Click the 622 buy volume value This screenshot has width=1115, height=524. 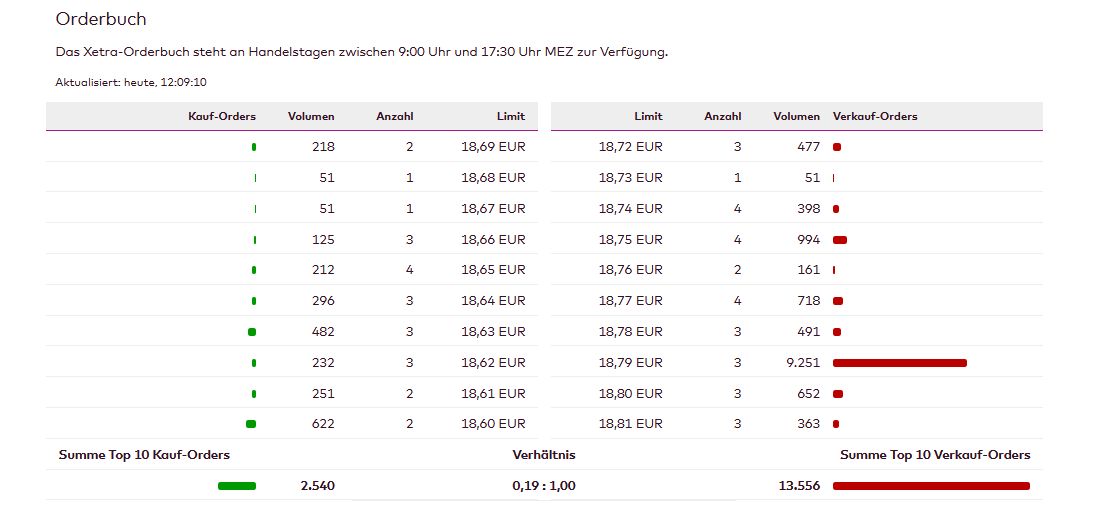coord(322,424)
